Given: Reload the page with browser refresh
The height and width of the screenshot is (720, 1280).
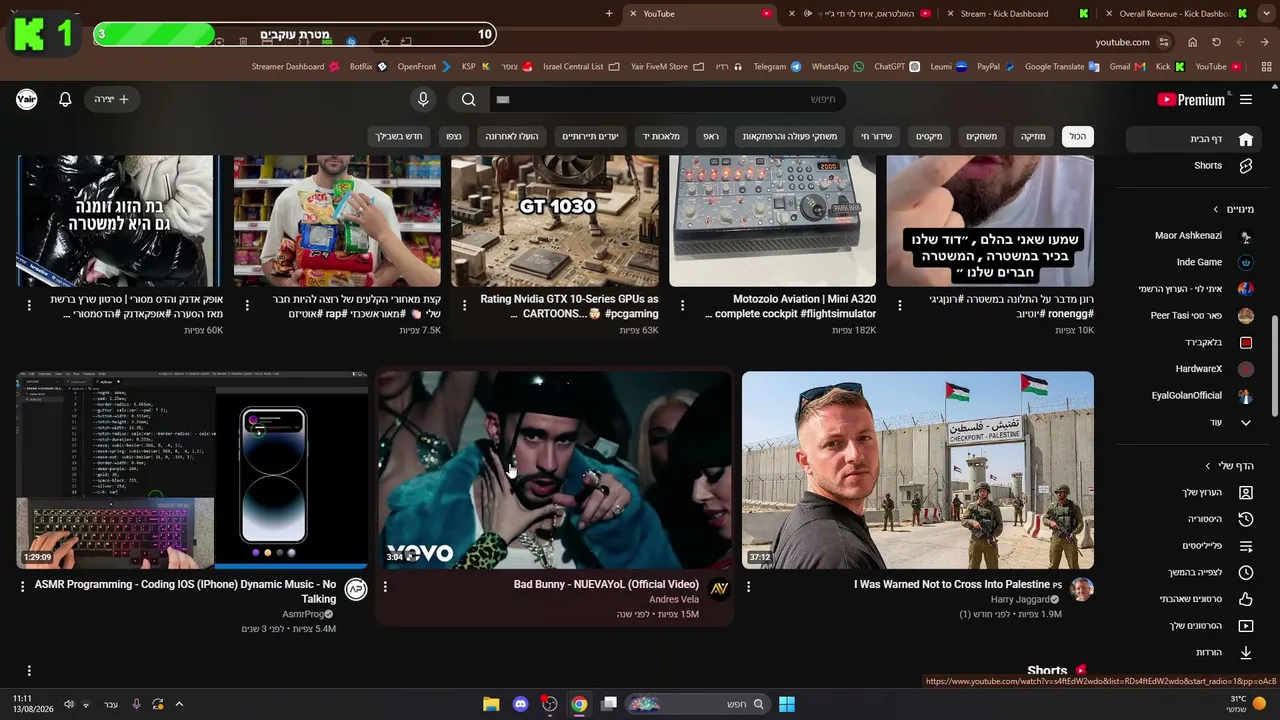Looking at the screenshot, I should point(1216,42).
